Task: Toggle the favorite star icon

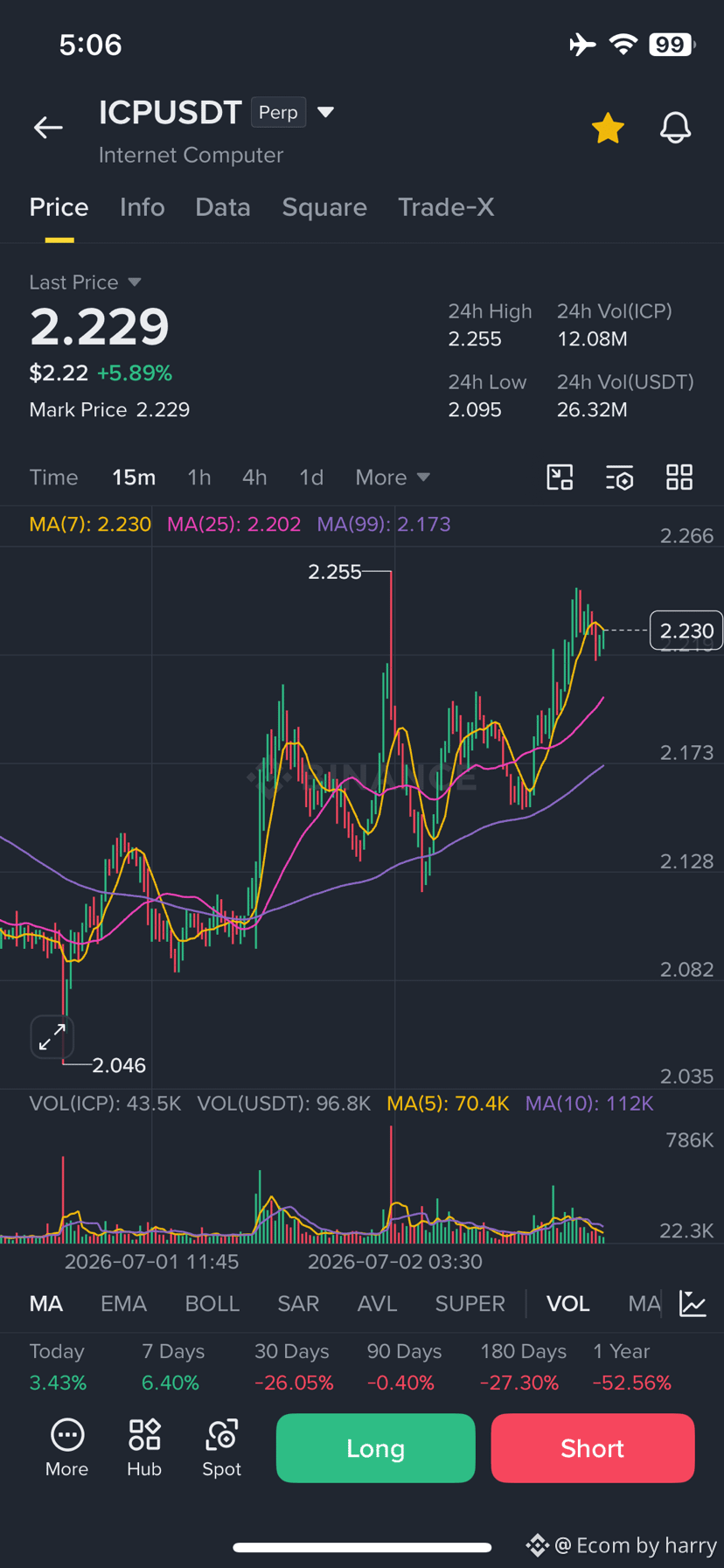Action: click(x=608, y=128)
